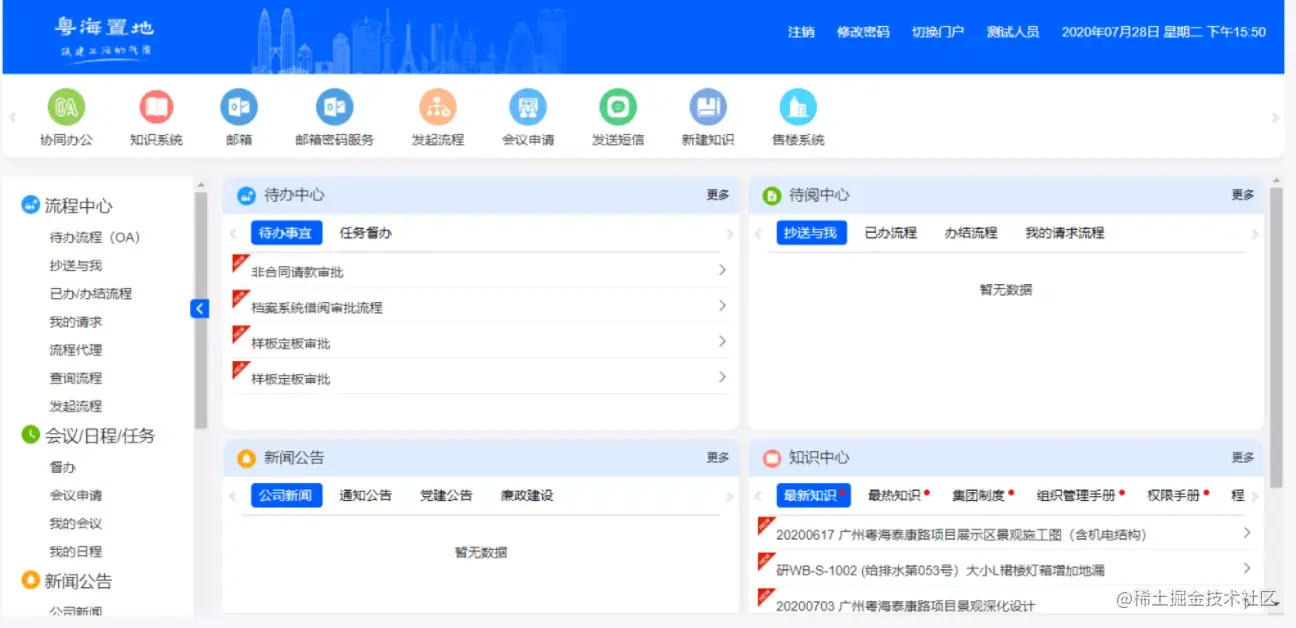The width and height of the screenshot is (1296, 628).
Task: Click 注销 in the top header
Action: [x=801, y=32]
